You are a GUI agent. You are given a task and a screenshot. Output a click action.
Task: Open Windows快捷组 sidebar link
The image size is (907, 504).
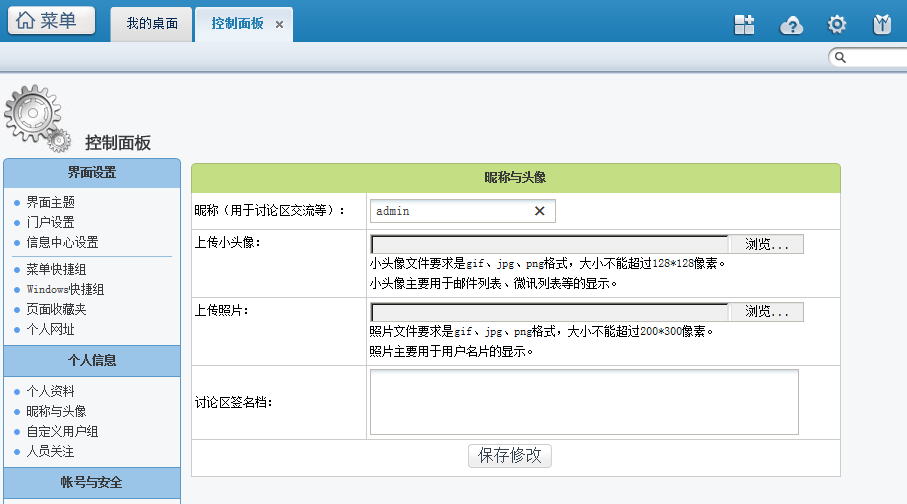pos(65,289)
